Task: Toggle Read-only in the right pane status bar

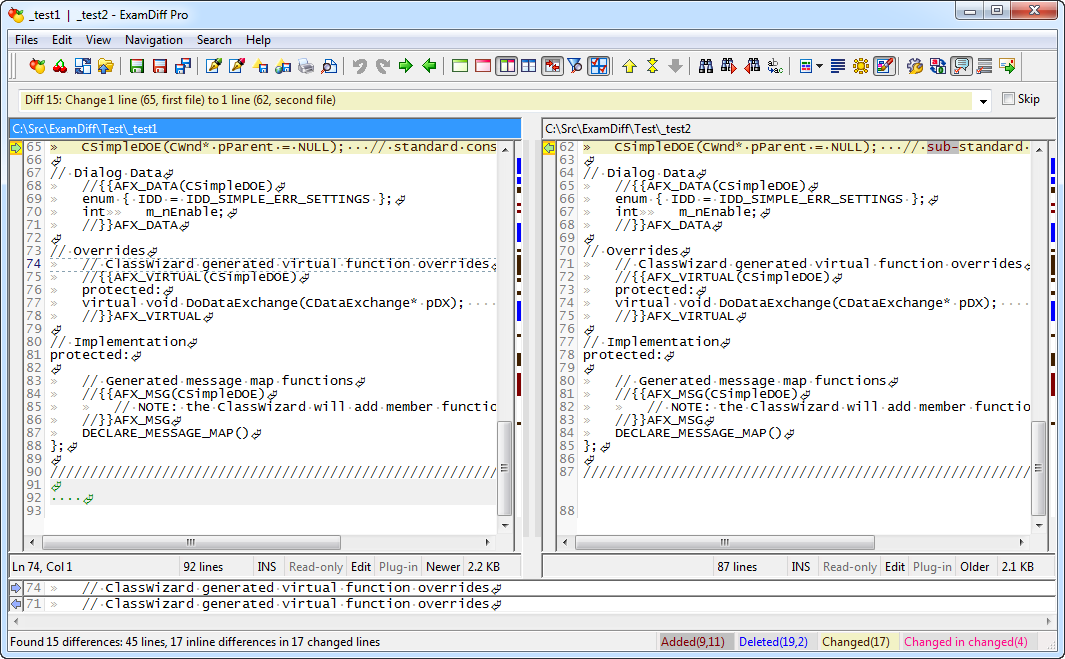Action: (850, 567)
